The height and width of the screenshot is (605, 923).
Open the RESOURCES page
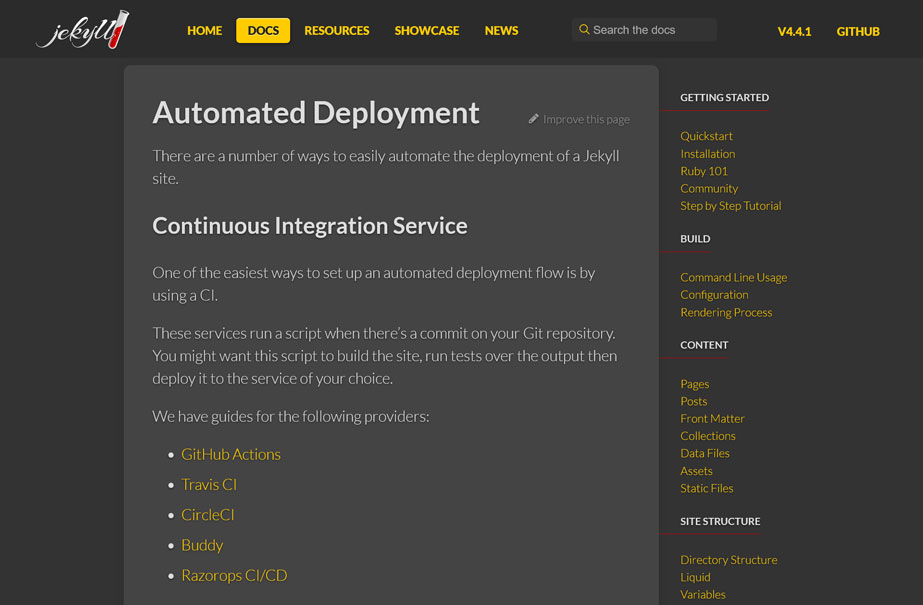pyautogui.click(x=336, y=31)
